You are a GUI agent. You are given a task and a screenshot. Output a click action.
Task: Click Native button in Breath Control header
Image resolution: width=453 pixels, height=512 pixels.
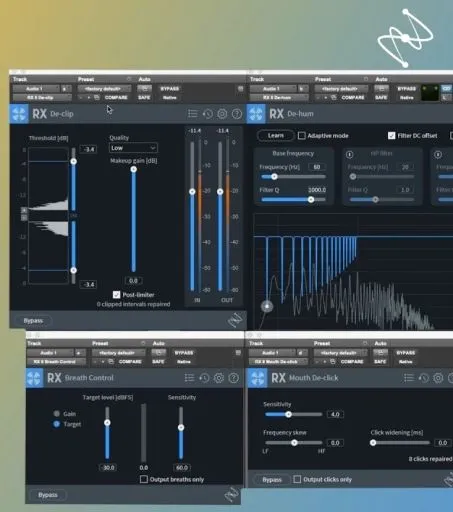coord(184,362)
